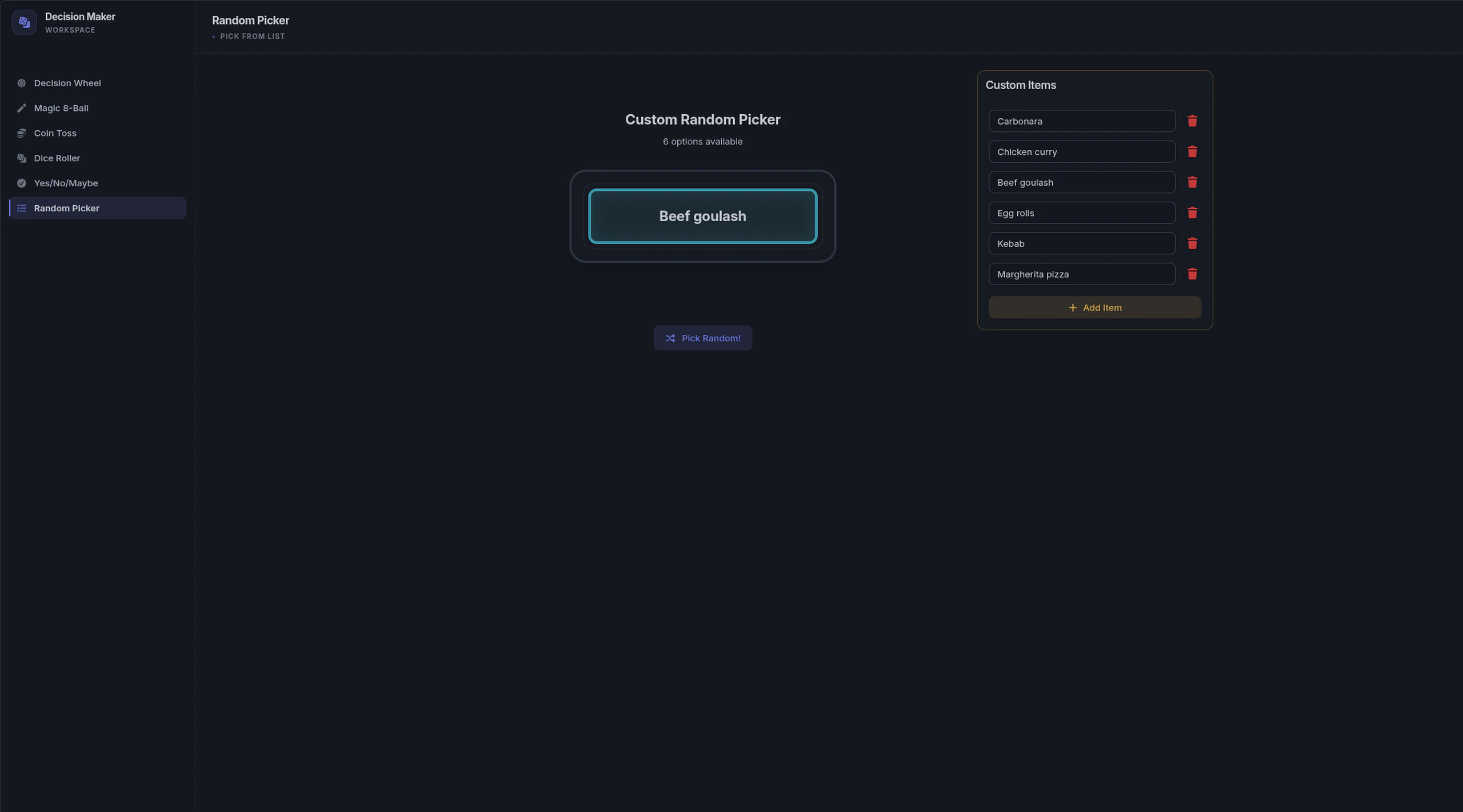Image resolution: width=1463 pixels, height=812 pixels.
Task: Click the Beef goulash result card
Action: pos(702,216)
